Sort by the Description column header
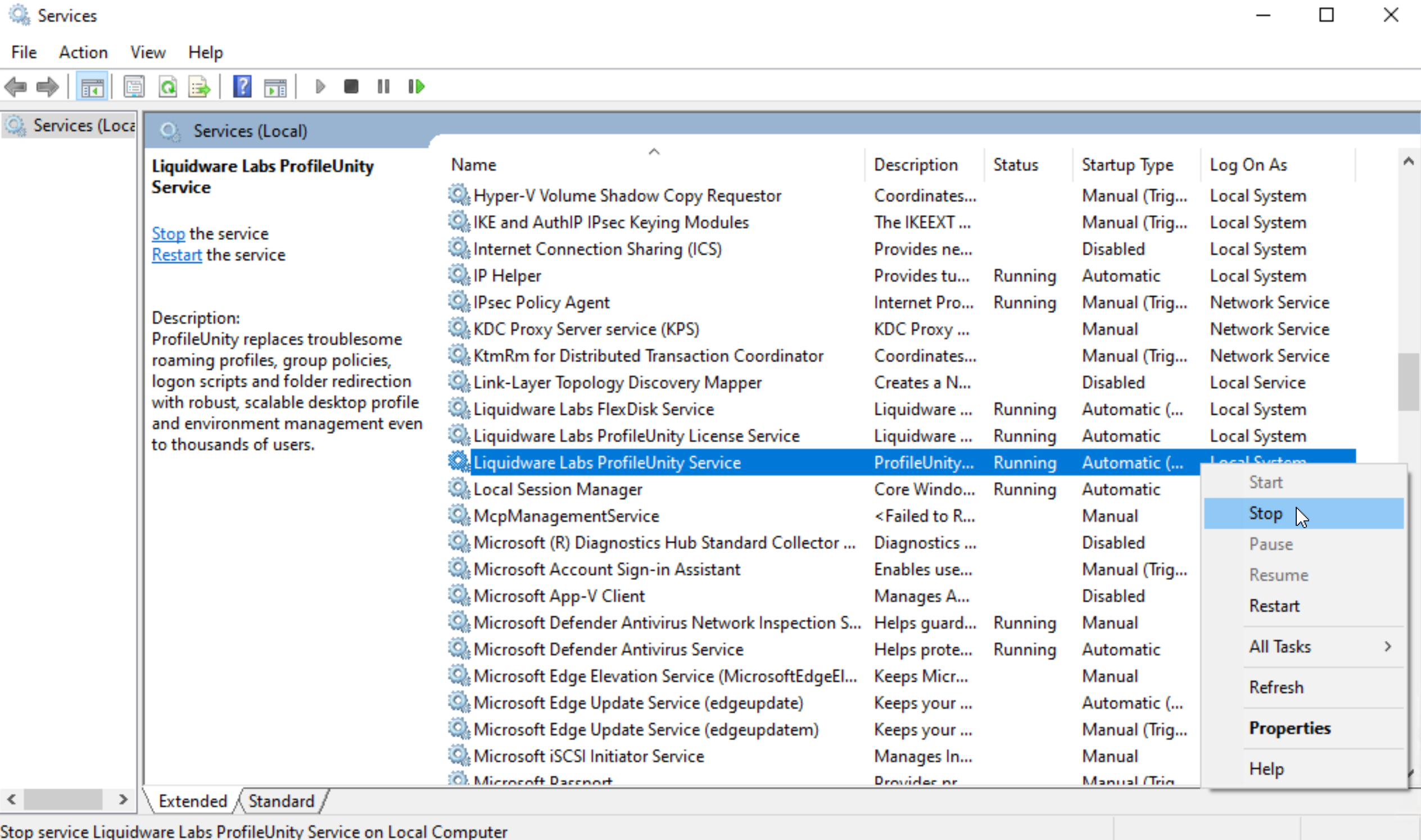 coord(925,165)
